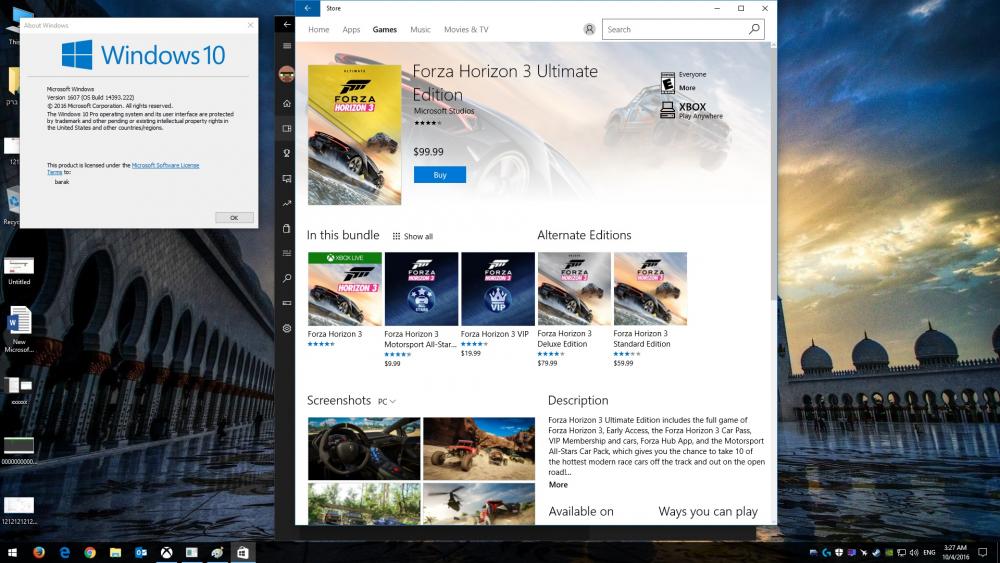Open My games in Xbox app sidebar
Image resolution: width=1000 pixels, height=563 pixels.
click(287, 128)
